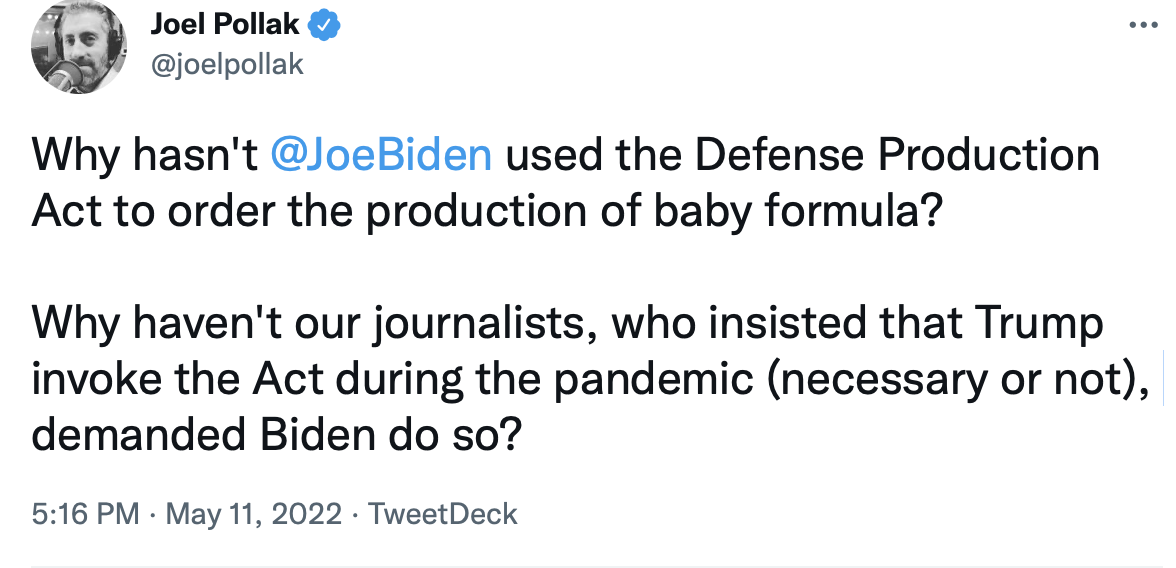
Task: Click the May 11, 2022 date
Action: 254,514
